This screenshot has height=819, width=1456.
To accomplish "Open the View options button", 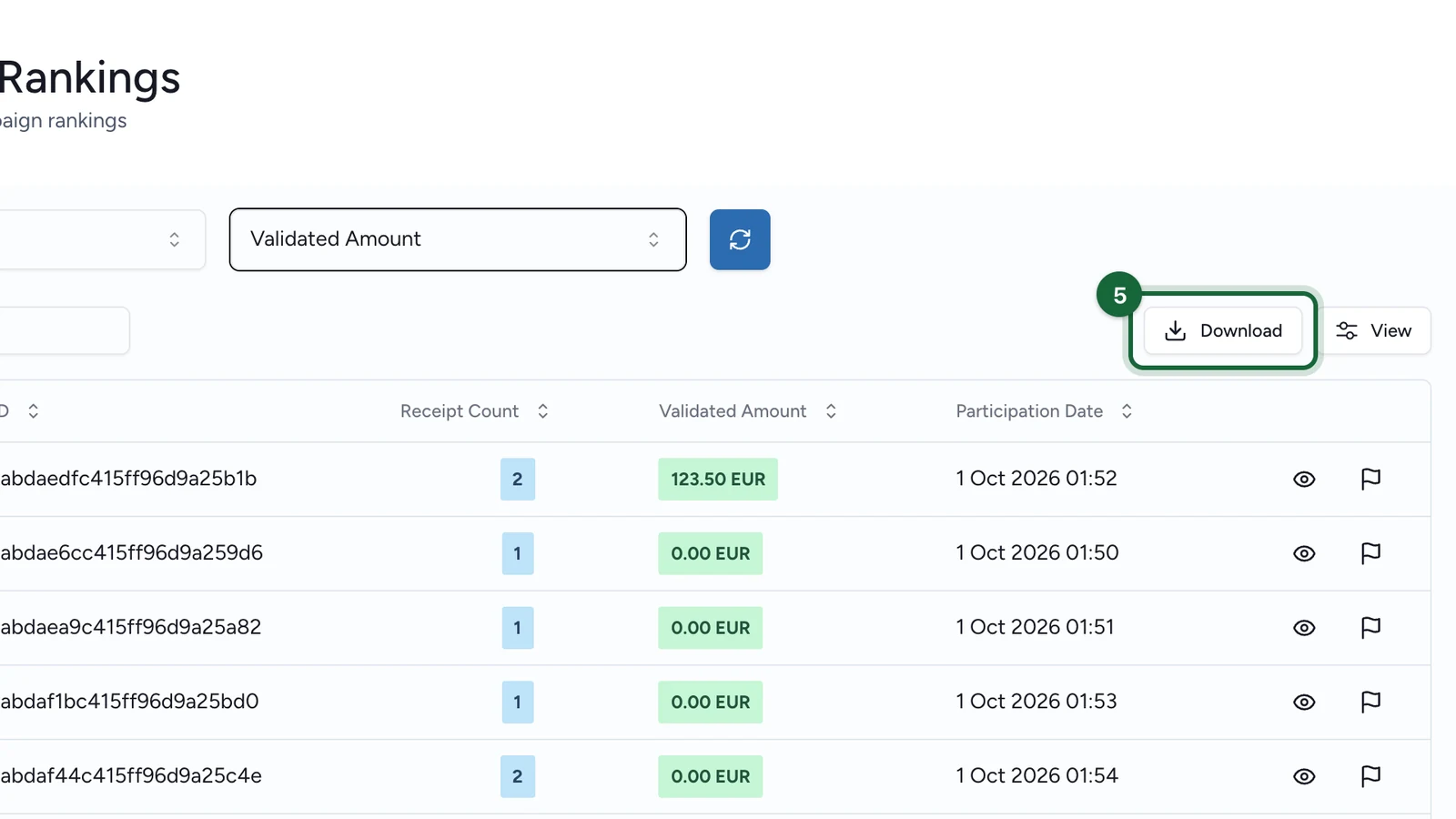I will [x=1374, y=330].
